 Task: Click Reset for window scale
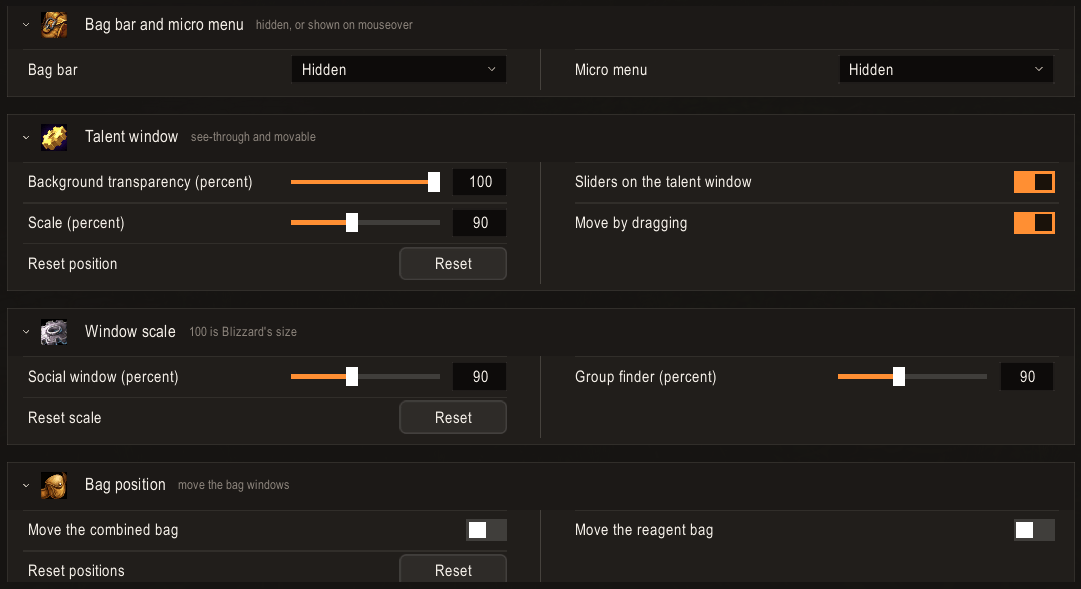click(453, 417)
